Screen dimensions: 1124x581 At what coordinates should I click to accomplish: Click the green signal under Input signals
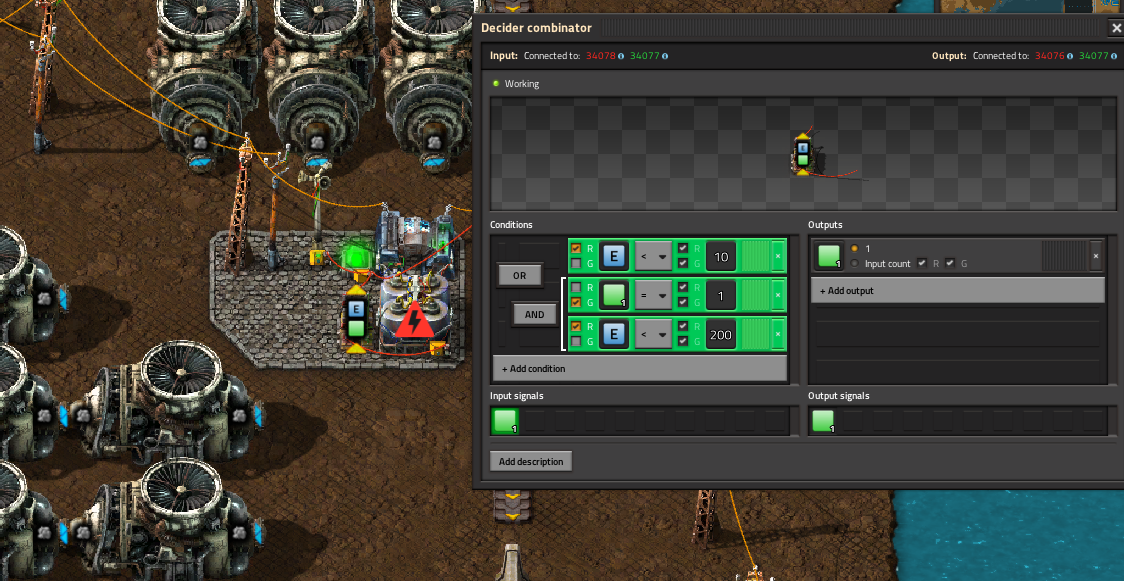click(x=505, y=421)
